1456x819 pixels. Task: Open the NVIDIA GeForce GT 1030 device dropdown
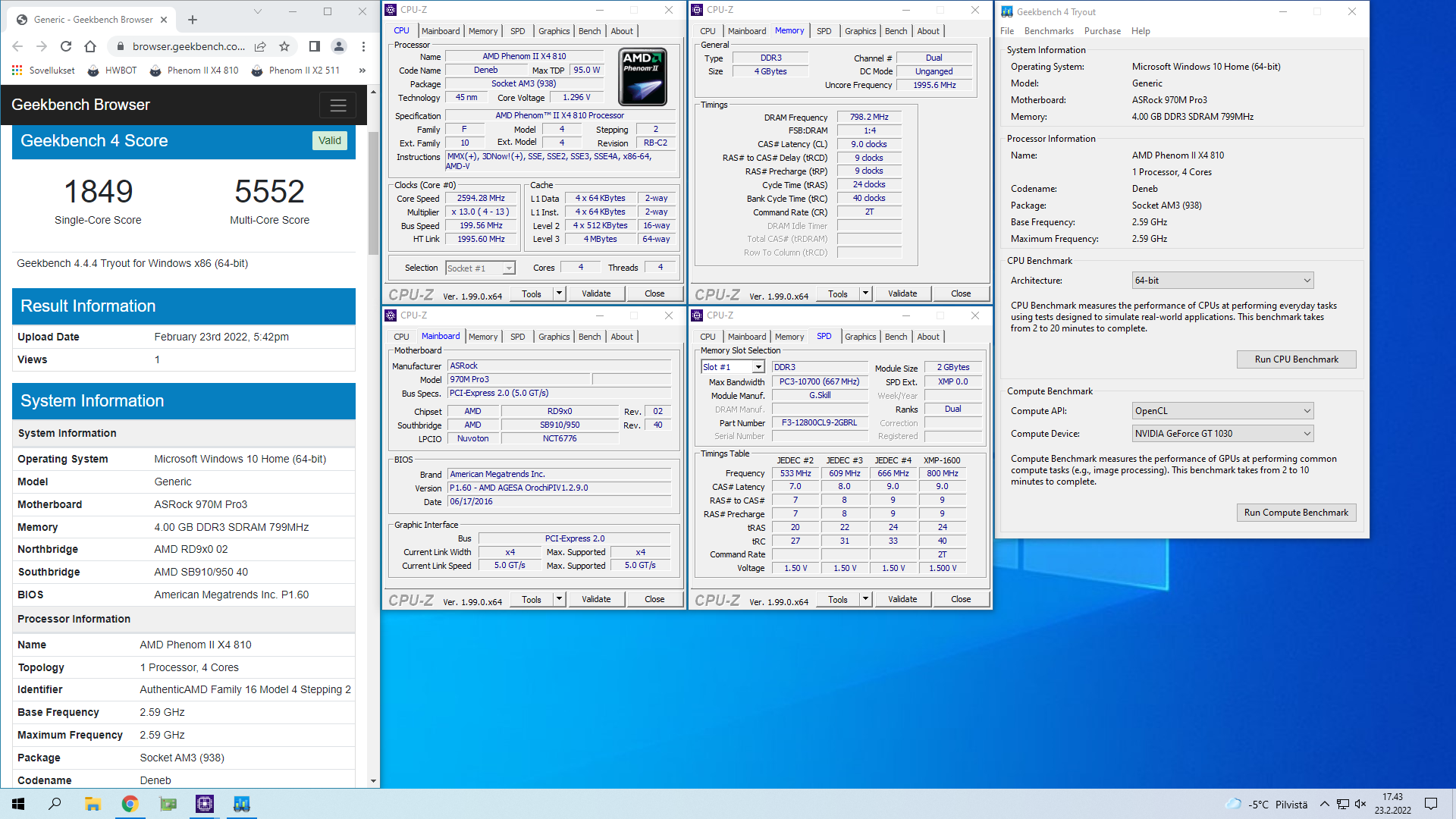[1222, 434]
